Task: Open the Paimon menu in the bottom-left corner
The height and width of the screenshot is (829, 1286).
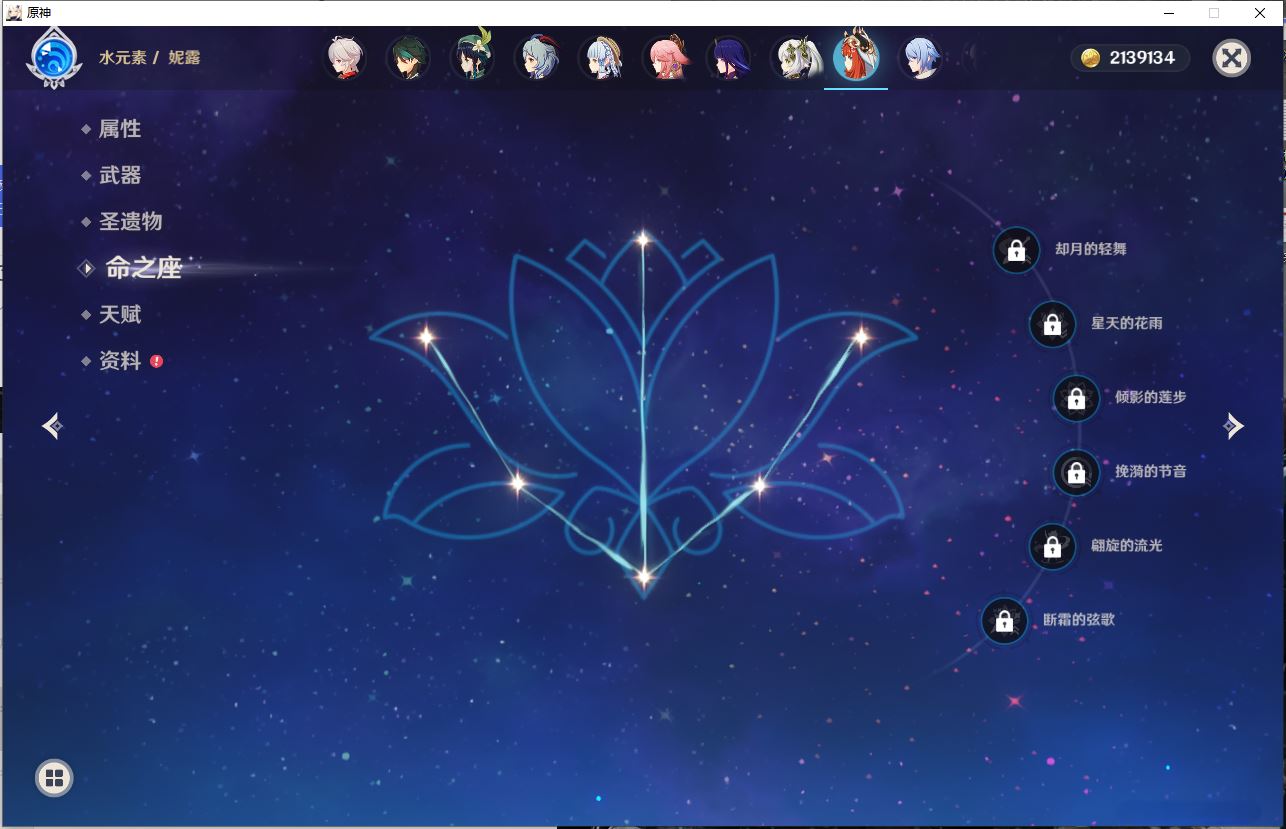Action: coord(55,777)
